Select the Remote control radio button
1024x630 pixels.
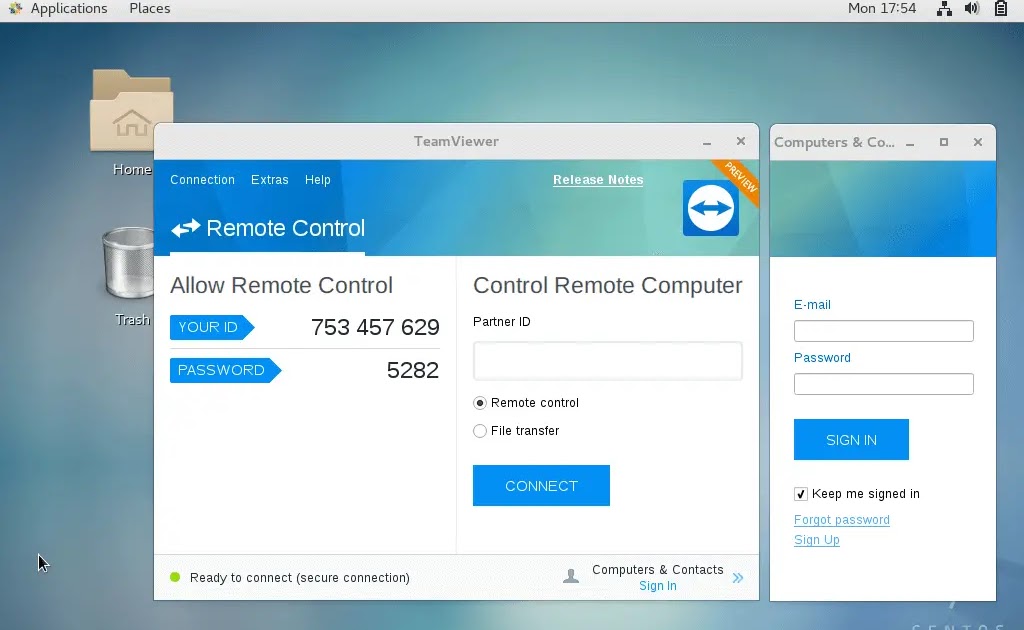coord(480,403)
